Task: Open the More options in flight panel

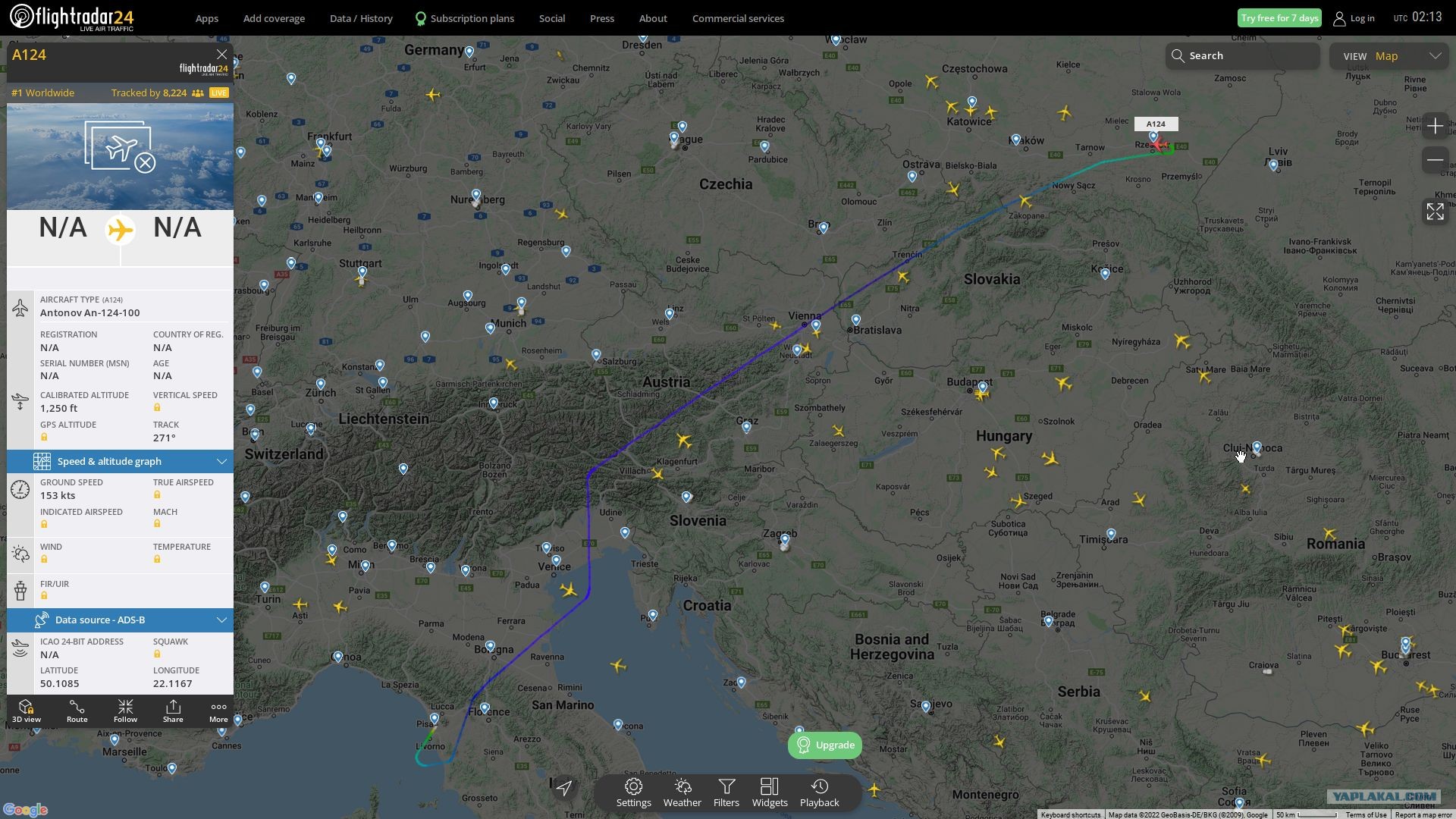Action: click(x=218, y=711)
